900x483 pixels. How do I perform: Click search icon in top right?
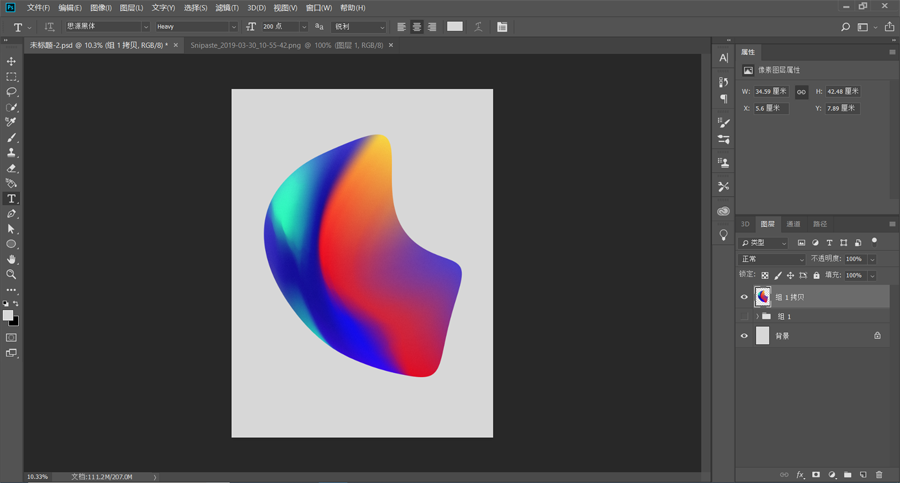(x=845, y=27)
